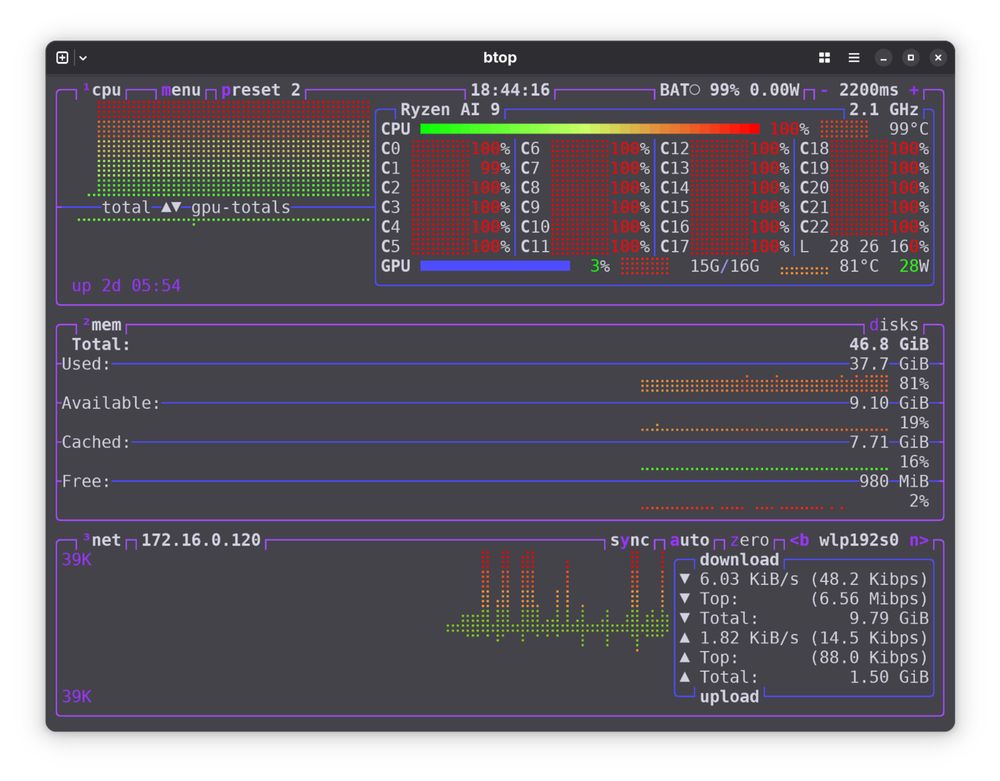
Task: Select the 2200ms update interval value
Action: (x=869, y=91)
